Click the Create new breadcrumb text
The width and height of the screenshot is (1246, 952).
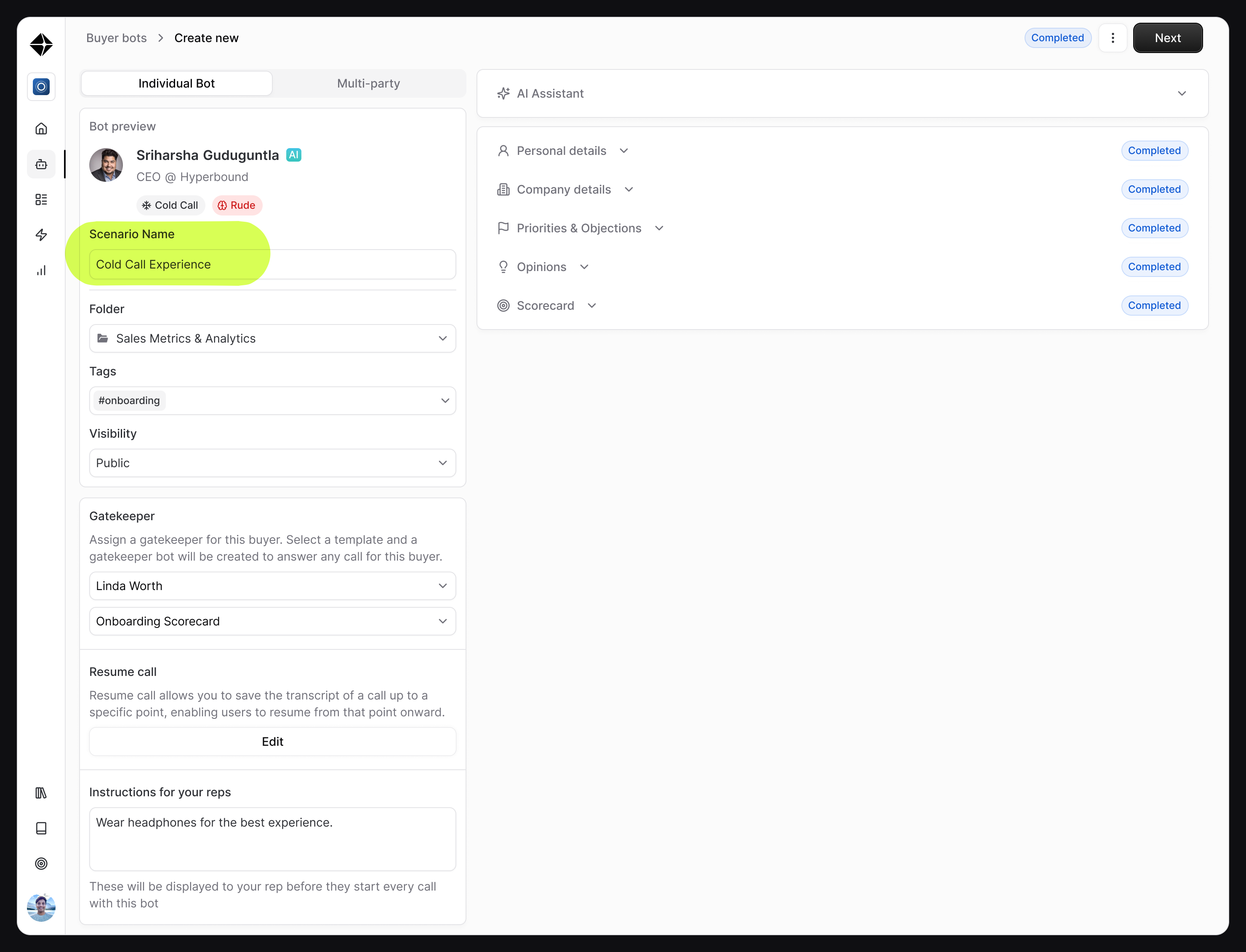206,38
